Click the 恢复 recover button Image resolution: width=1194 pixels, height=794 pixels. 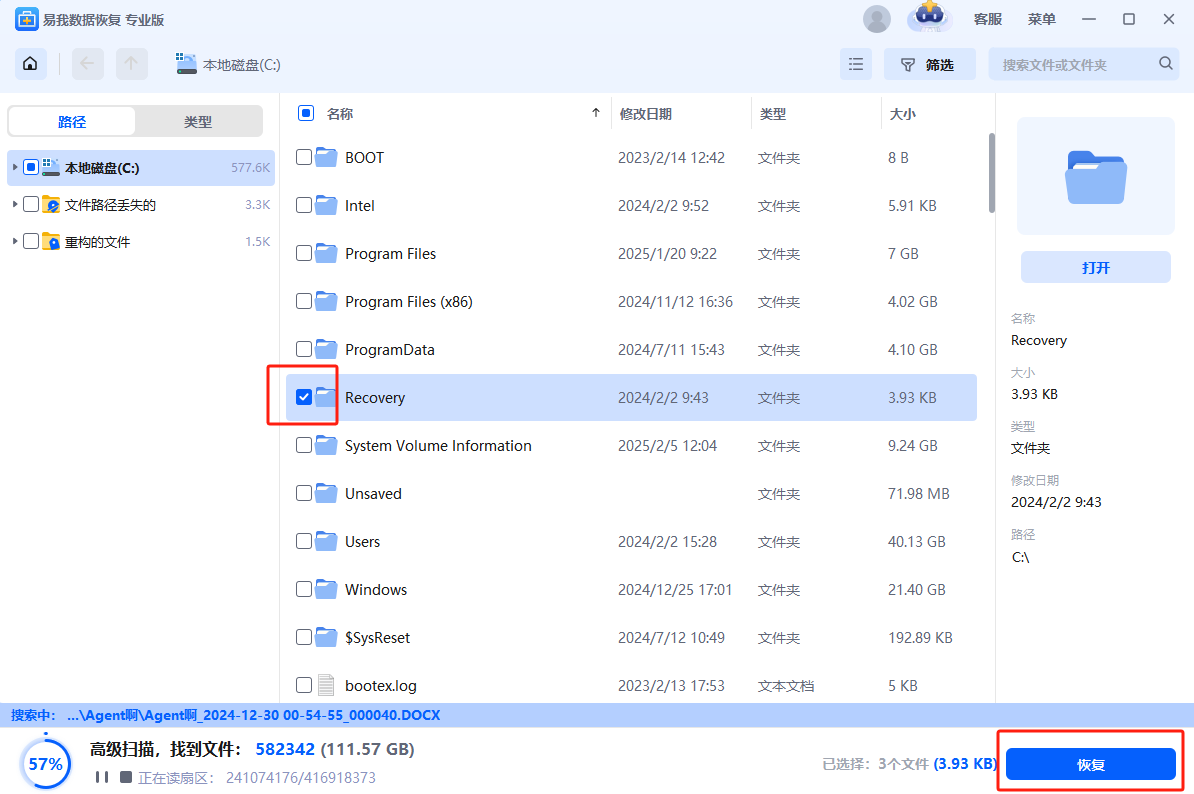point(1090,764)
